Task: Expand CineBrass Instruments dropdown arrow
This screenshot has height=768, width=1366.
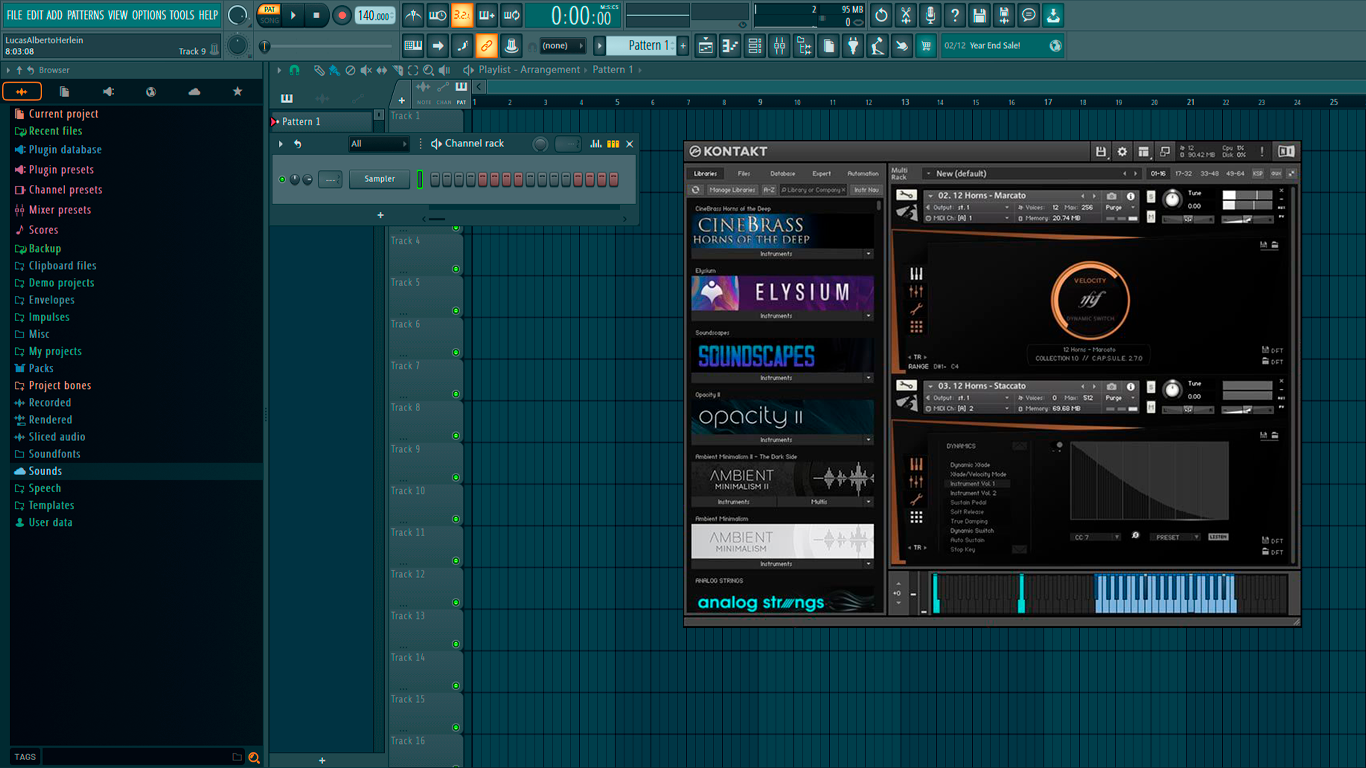Action: 868,254
